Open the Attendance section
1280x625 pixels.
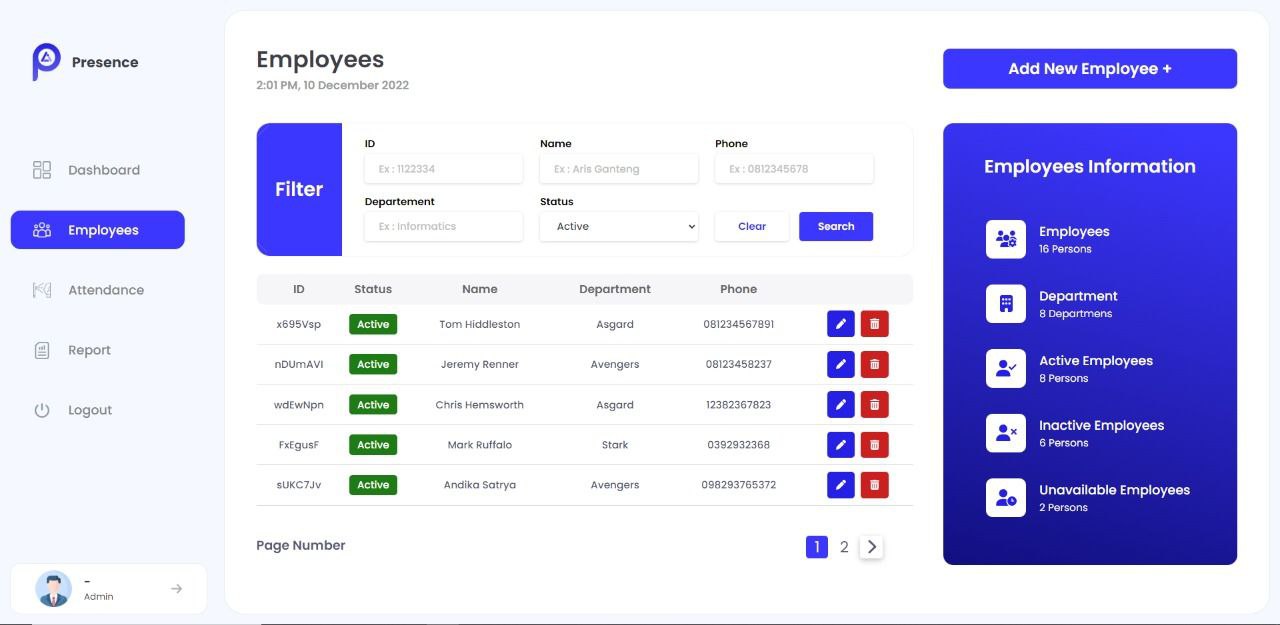(x=40, y=289)
